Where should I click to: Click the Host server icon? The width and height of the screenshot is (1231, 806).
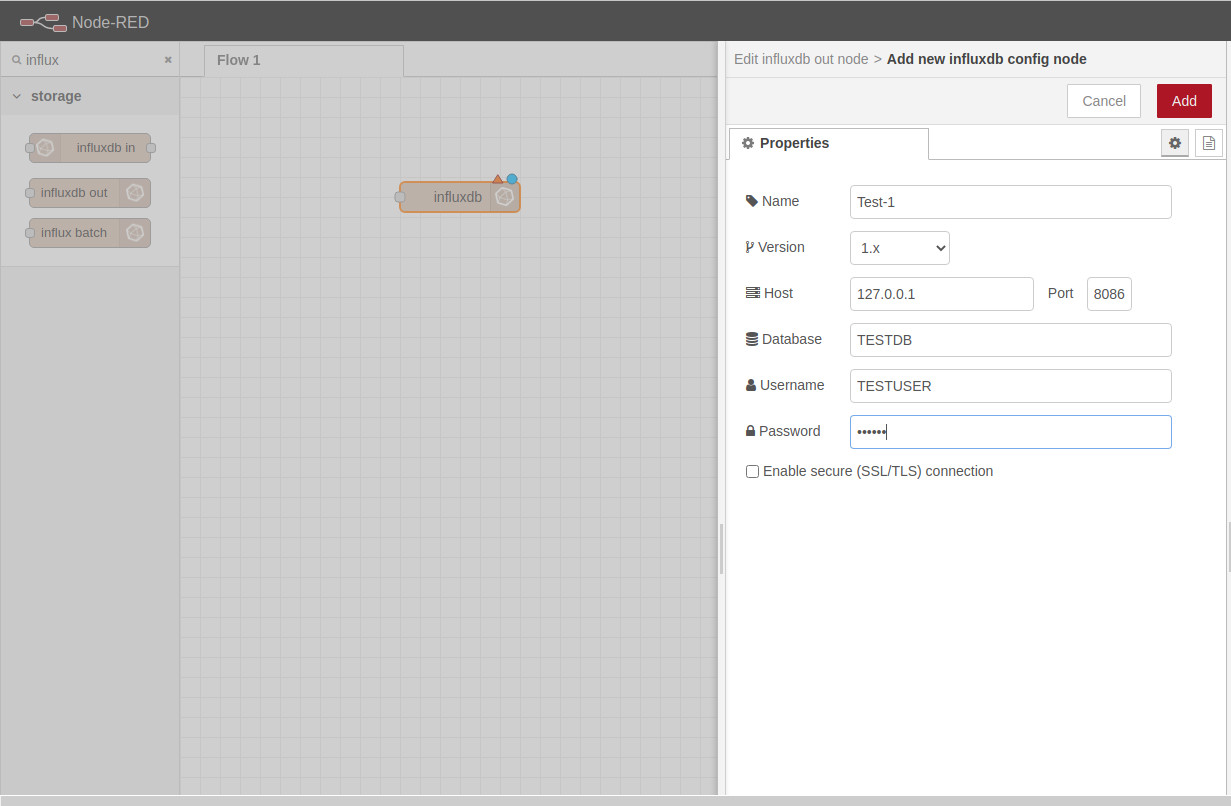(753, 293)
